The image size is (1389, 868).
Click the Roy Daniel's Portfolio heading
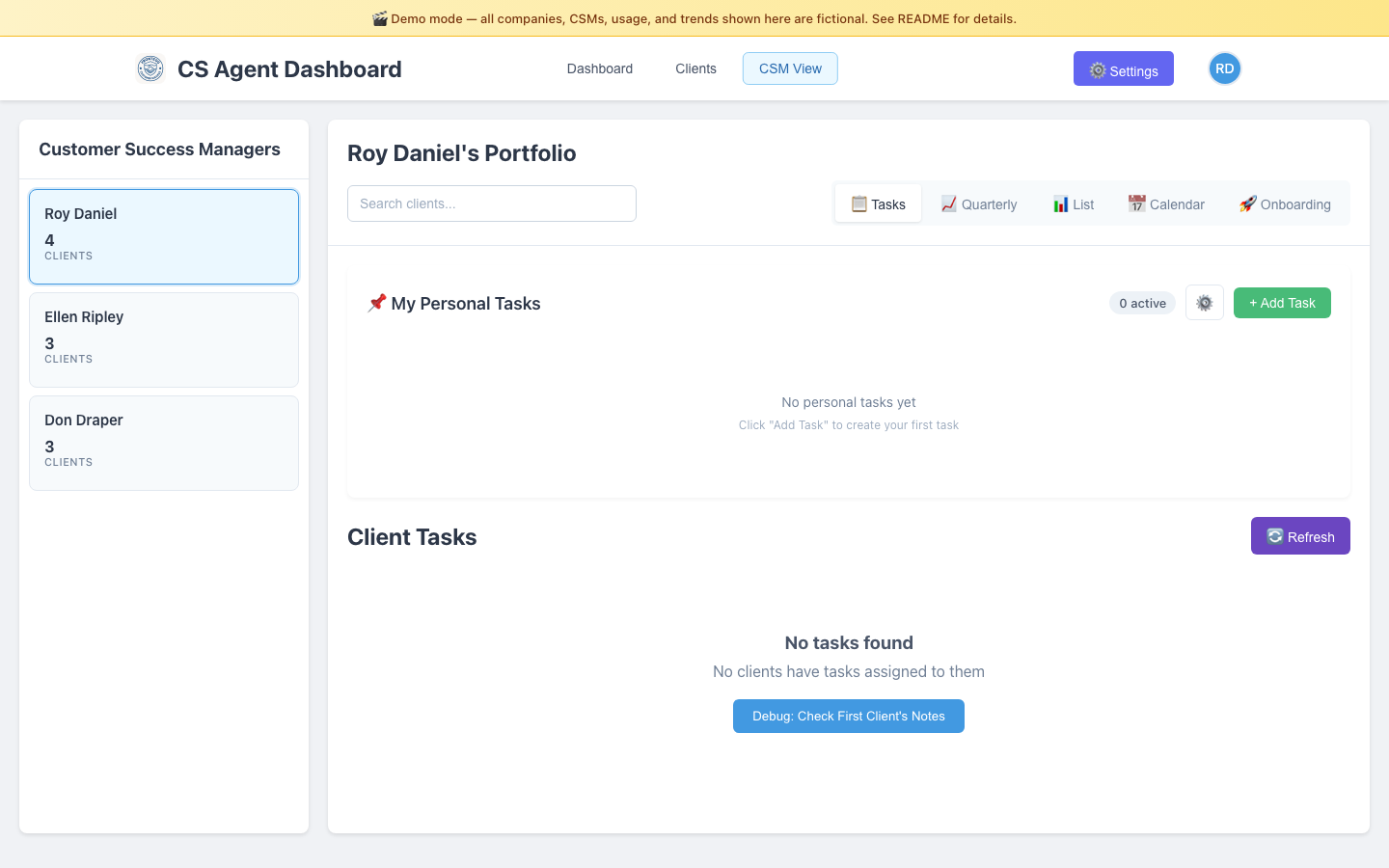tap(461, 153)
